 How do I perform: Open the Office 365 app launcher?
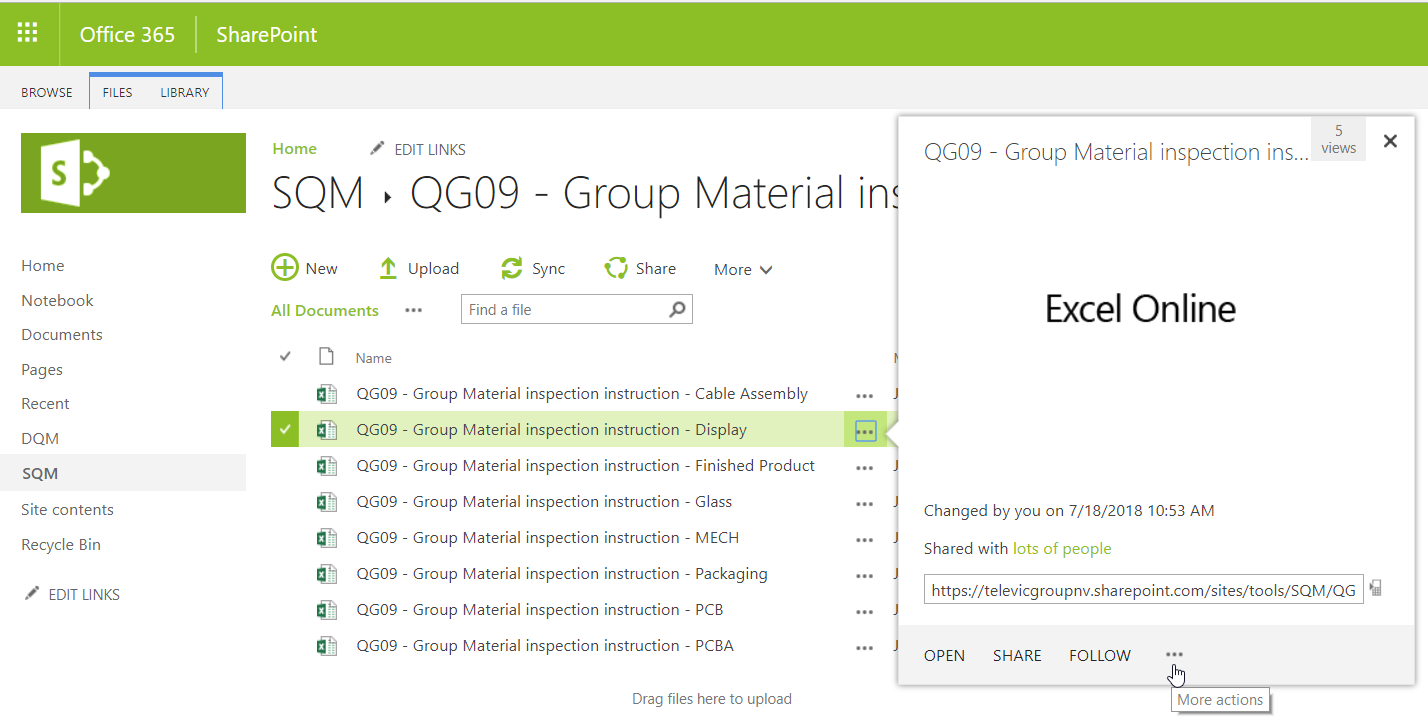pos(27,33)
